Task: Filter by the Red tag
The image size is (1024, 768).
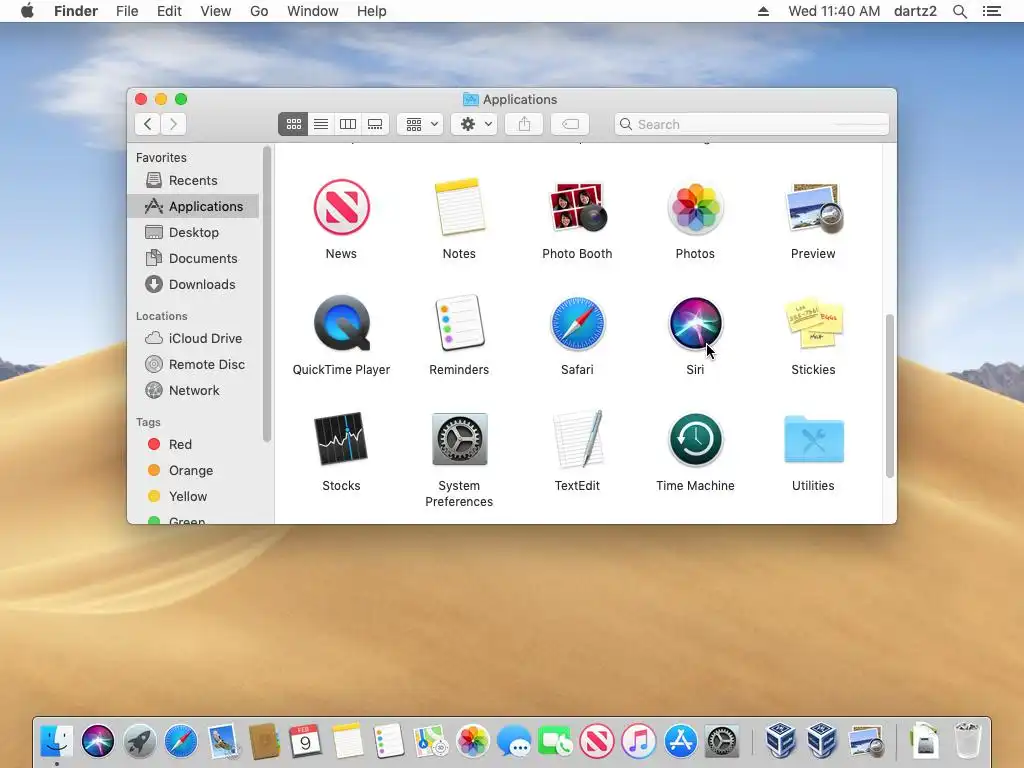Action: [193, 445]
